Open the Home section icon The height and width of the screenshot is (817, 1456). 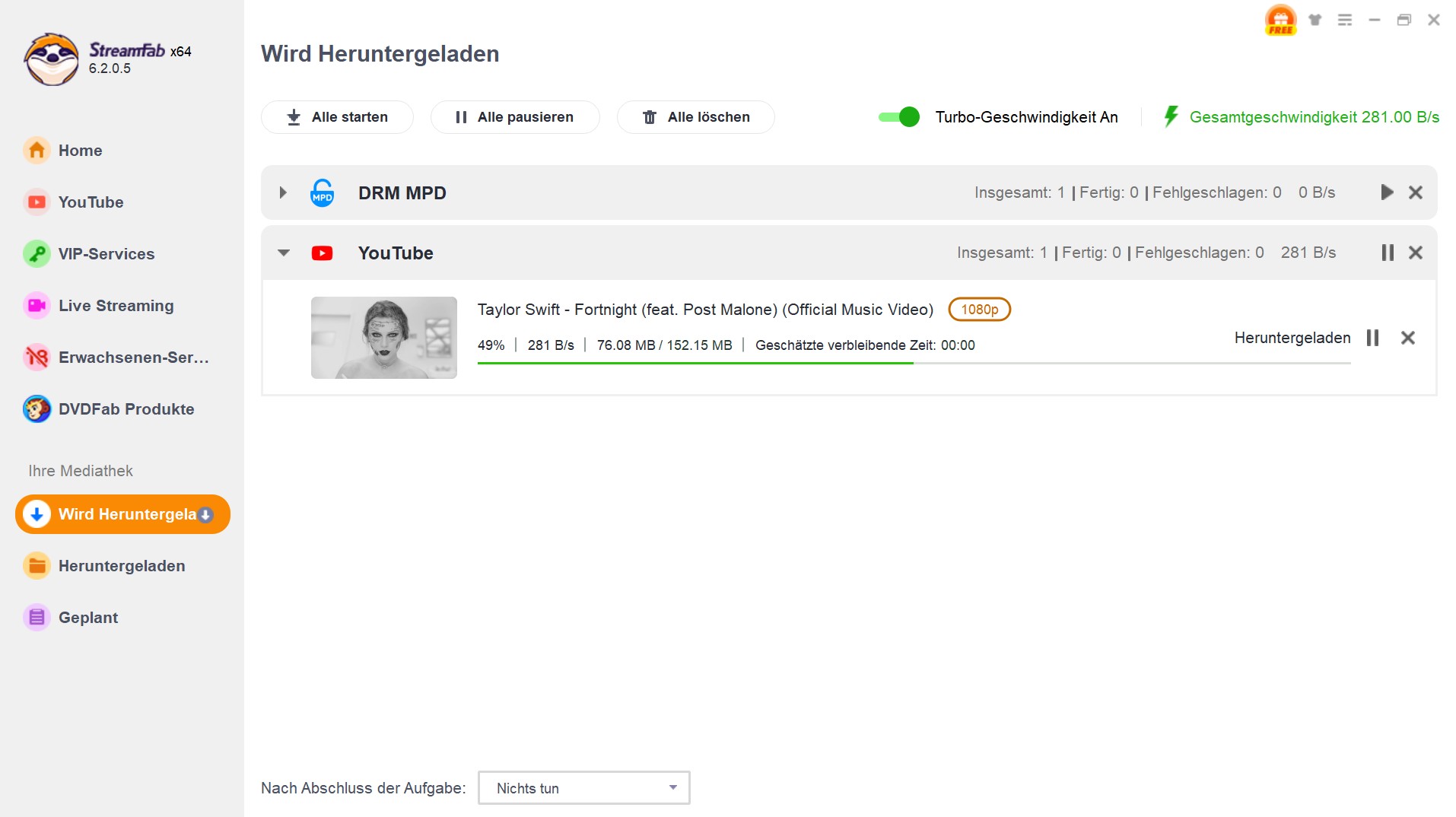pyautogui.click(x=37, y=151)
